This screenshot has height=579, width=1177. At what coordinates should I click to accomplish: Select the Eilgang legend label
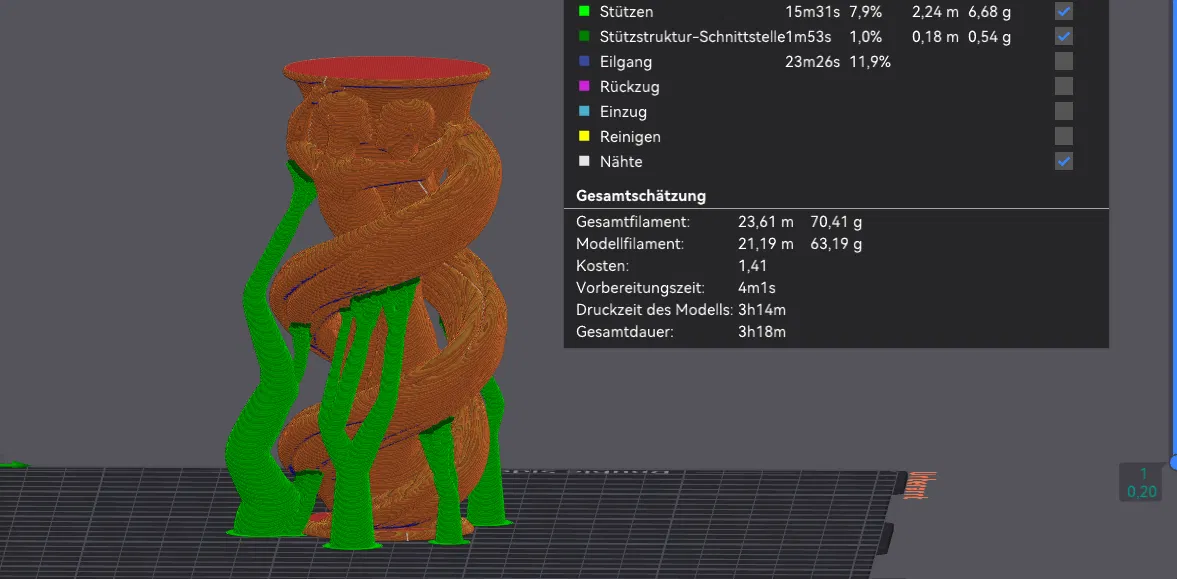click(x=626, y=62)
